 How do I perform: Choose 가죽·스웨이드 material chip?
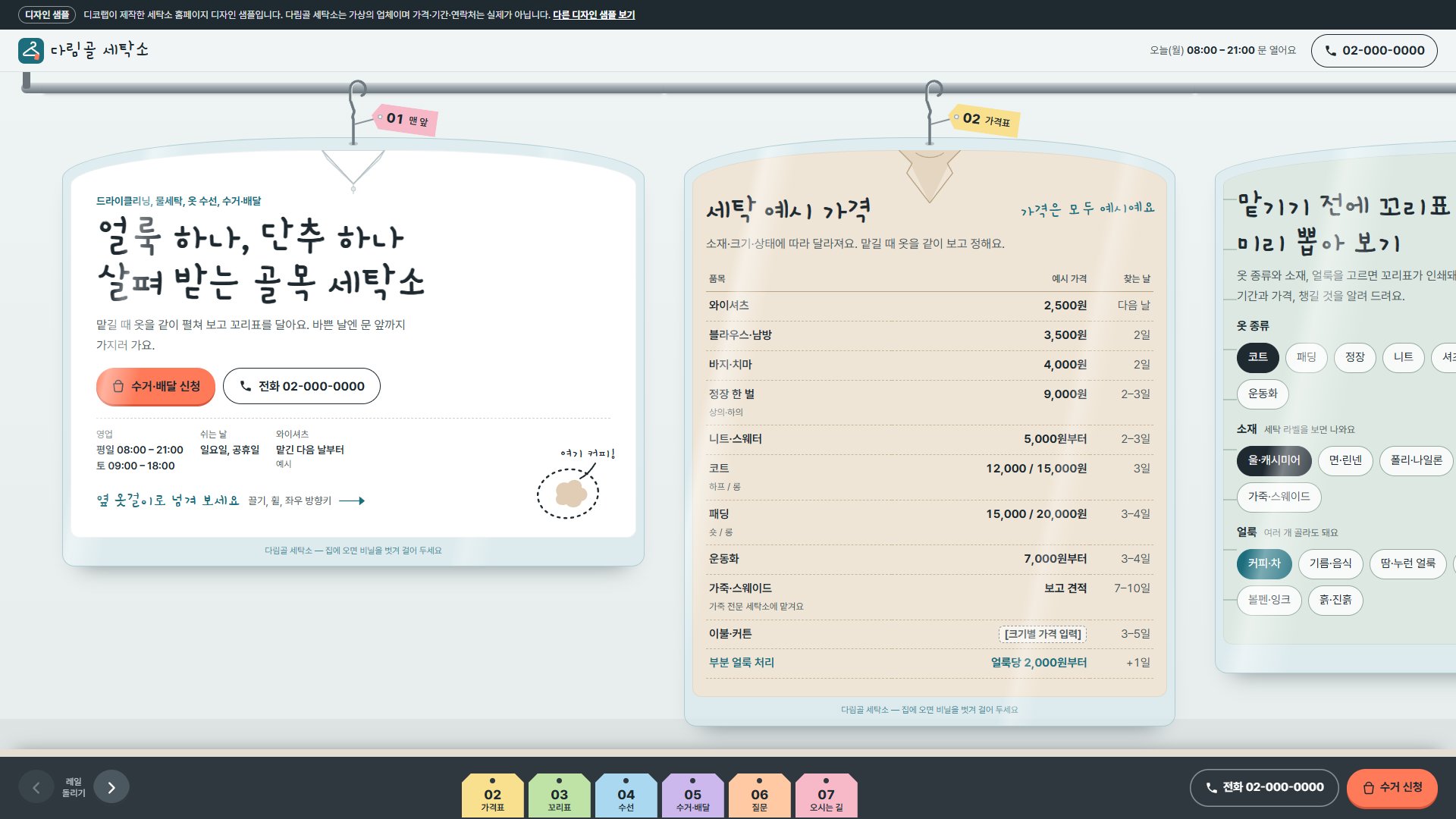pos(1279,497)
